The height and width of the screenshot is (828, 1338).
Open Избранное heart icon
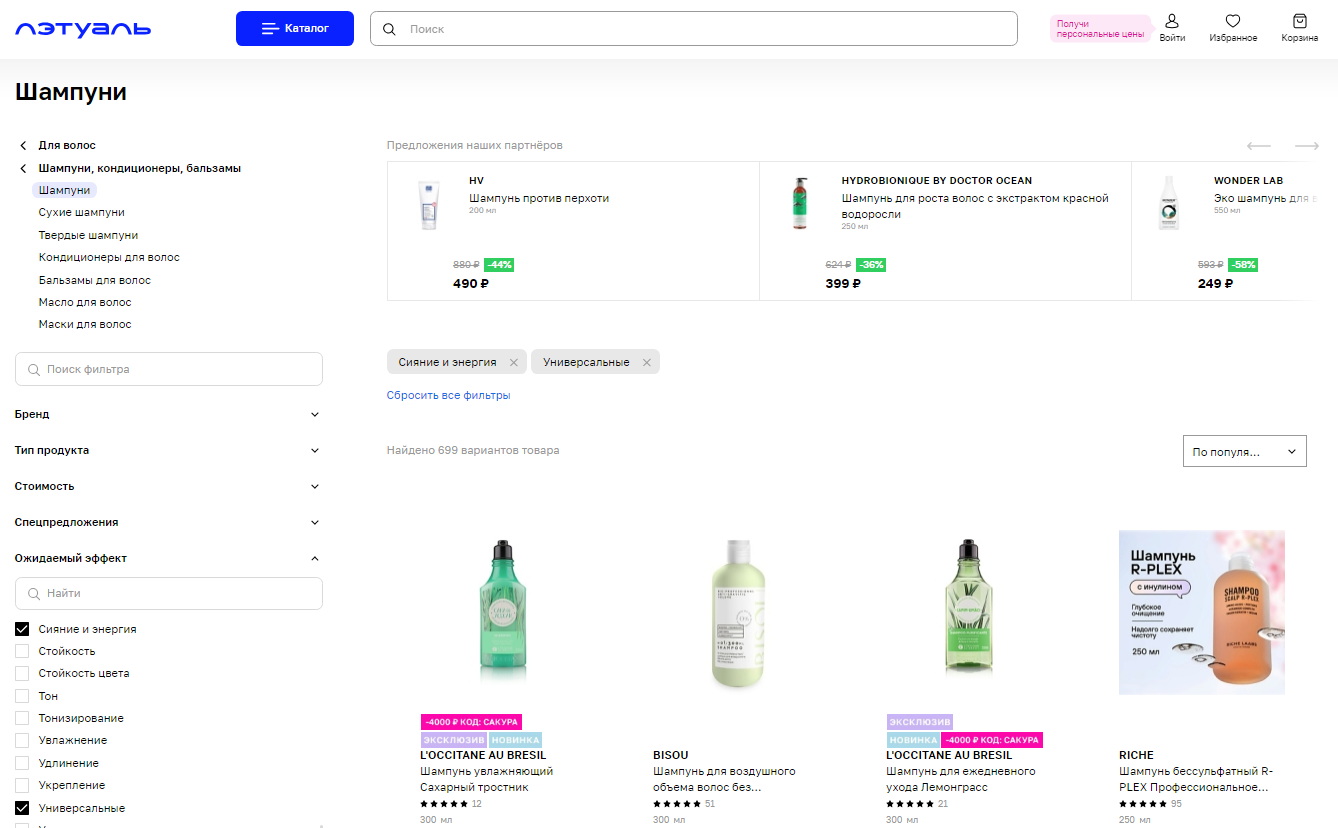click(x=1233, y=21)
